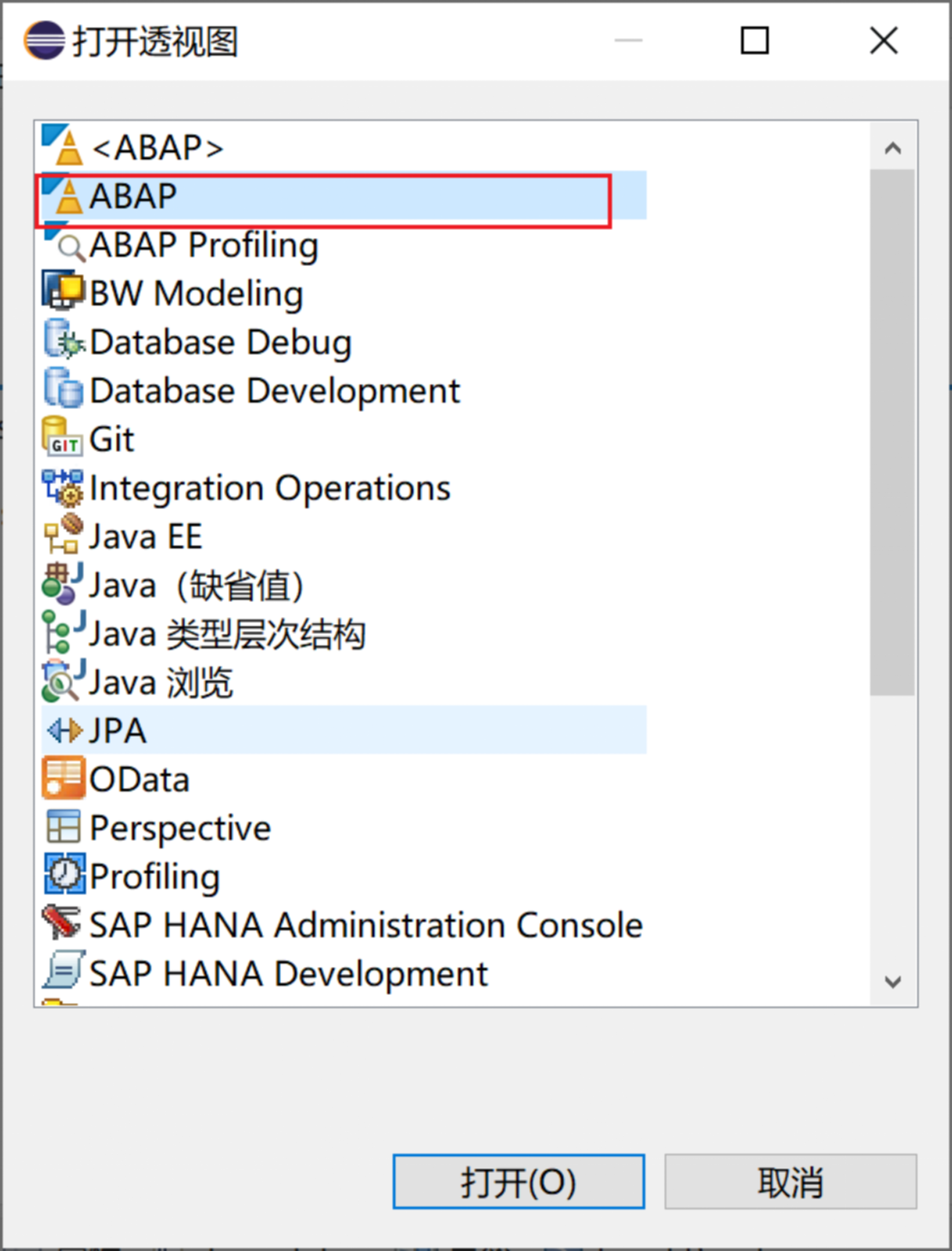The height and width of the screenshot is (1251, 952).
Task: Close the 打开透视图 dialog
Action: pyautogui.click(x=883, y=40)
